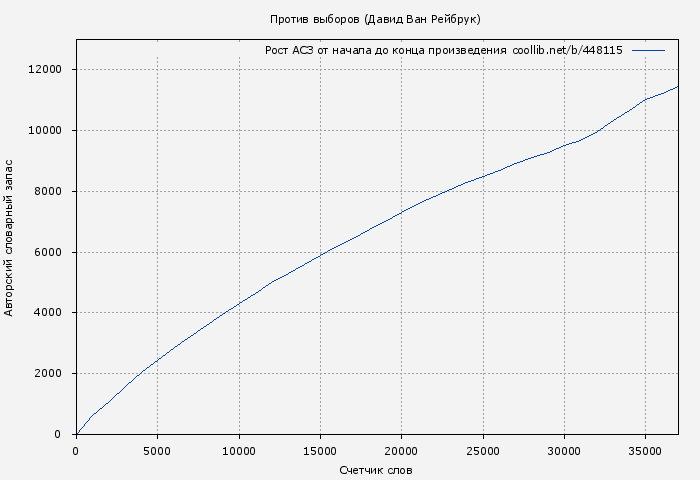Screen dimensions: 700x480
Task: Click the 30000 tick label on x-axis
Action: 563,451
